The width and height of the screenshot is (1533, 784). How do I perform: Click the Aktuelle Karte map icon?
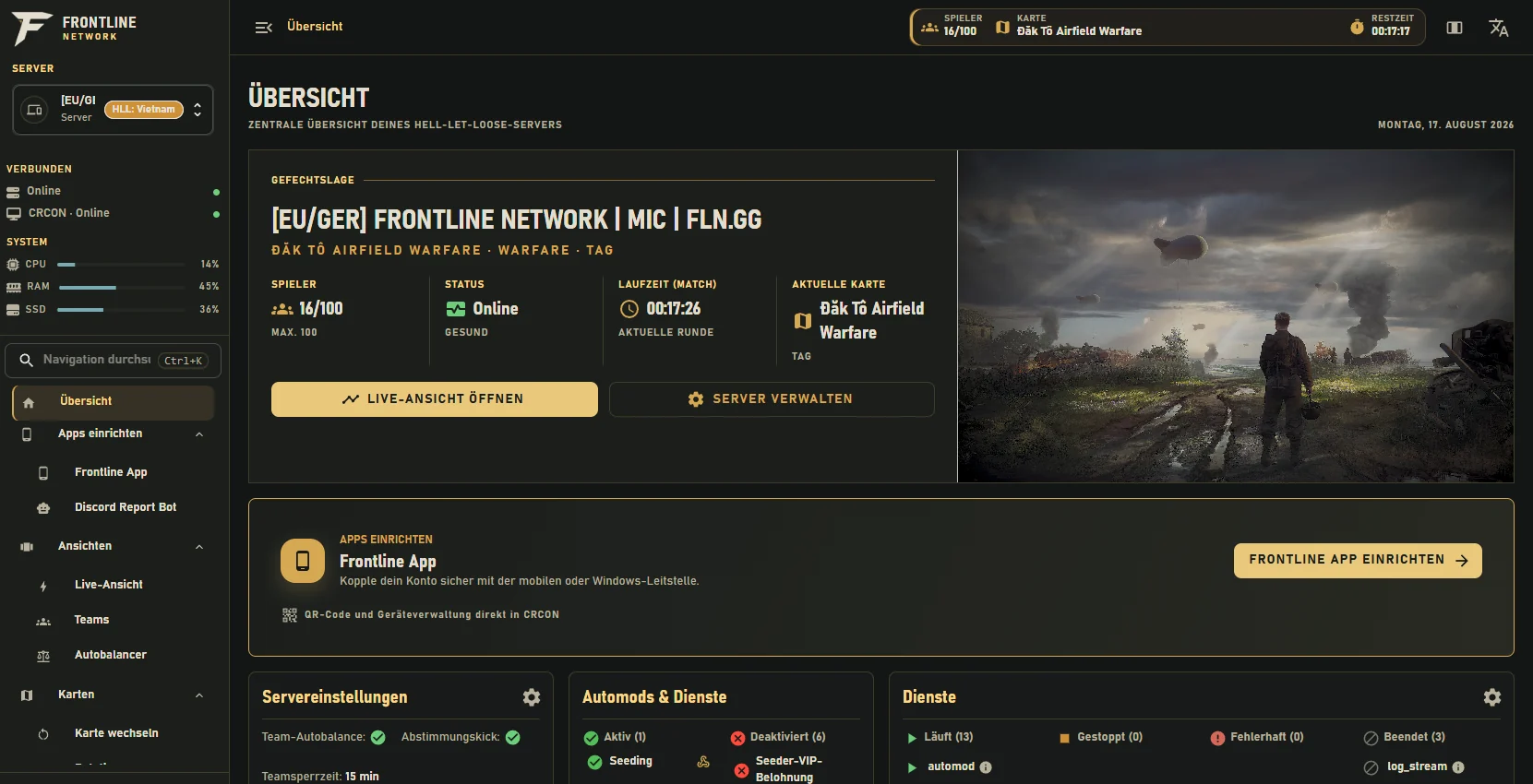pos(803,321)
